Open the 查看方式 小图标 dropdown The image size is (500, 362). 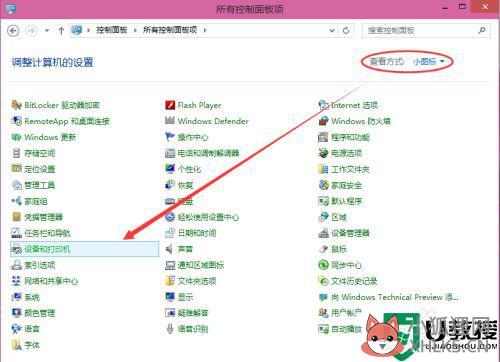pos(428,62)
